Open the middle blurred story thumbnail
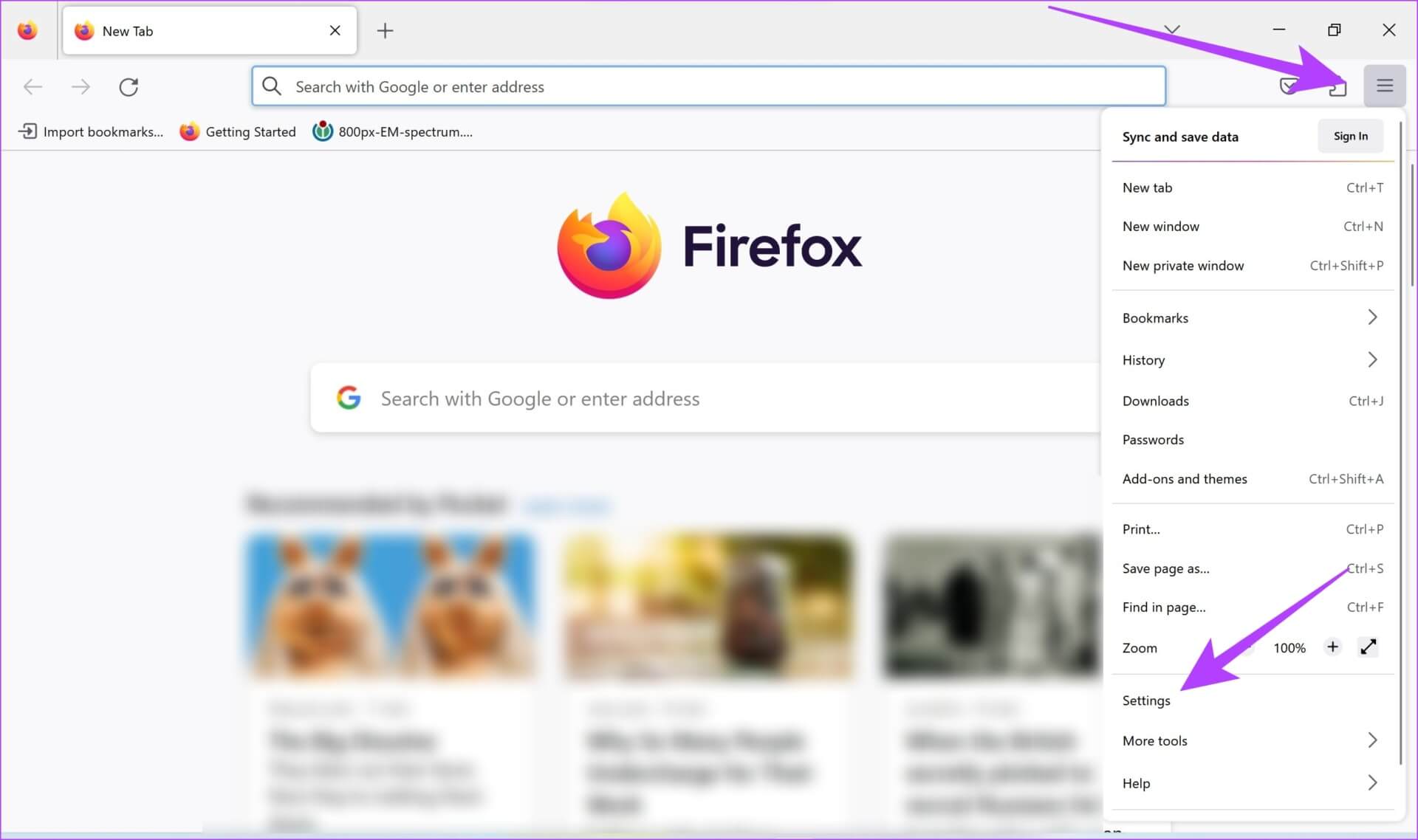 (x=708, y=605)
